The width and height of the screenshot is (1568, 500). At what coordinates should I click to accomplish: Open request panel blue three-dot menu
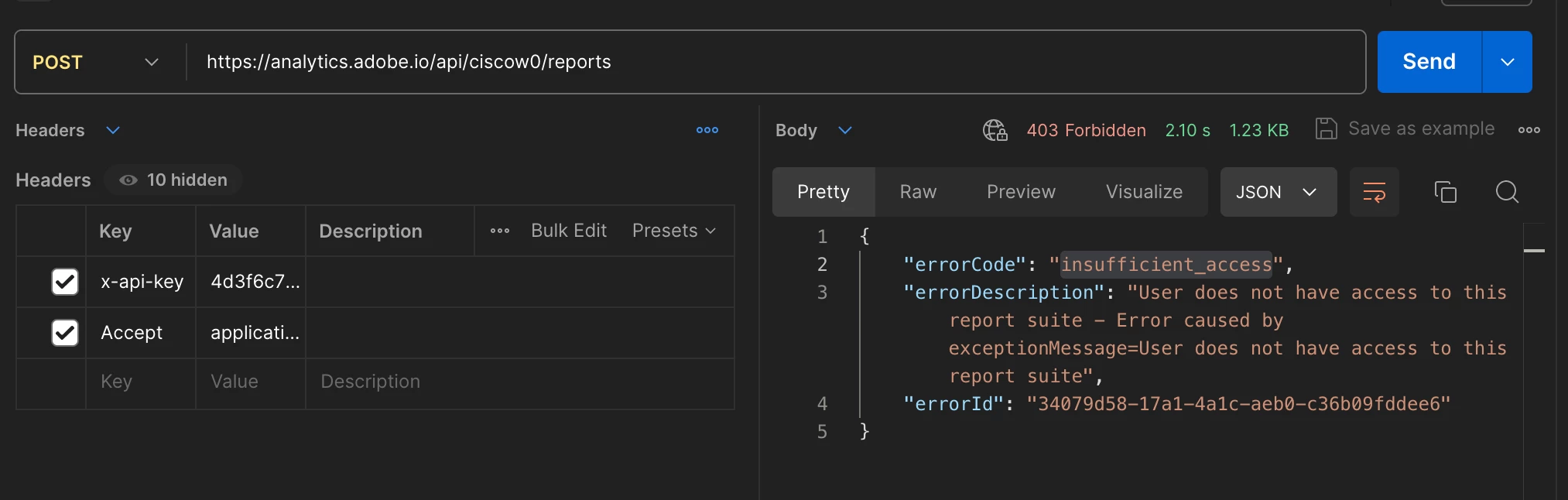(x=707, y=130)
